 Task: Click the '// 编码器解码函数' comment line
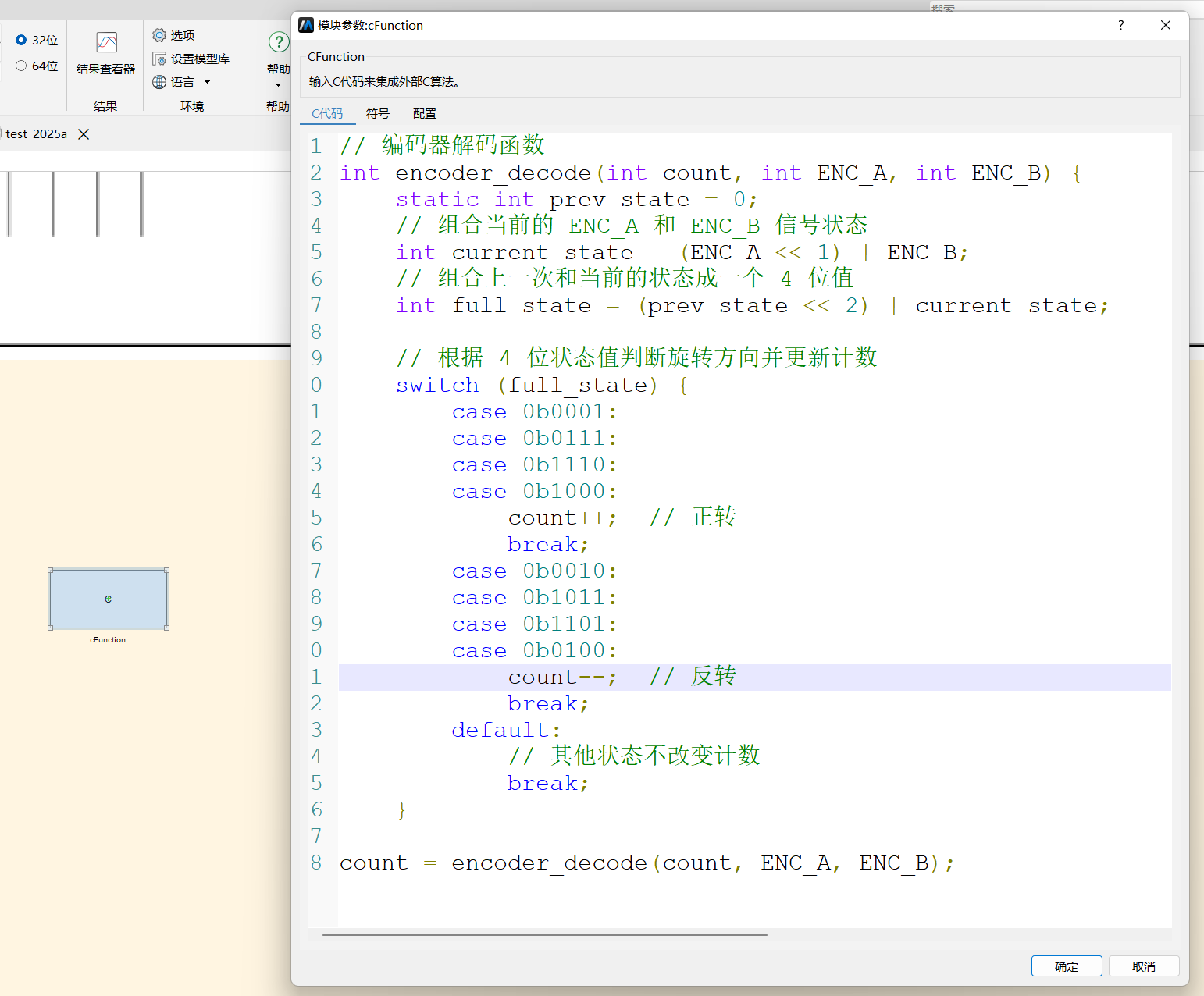pyautogui.click(x=442, y=145)
